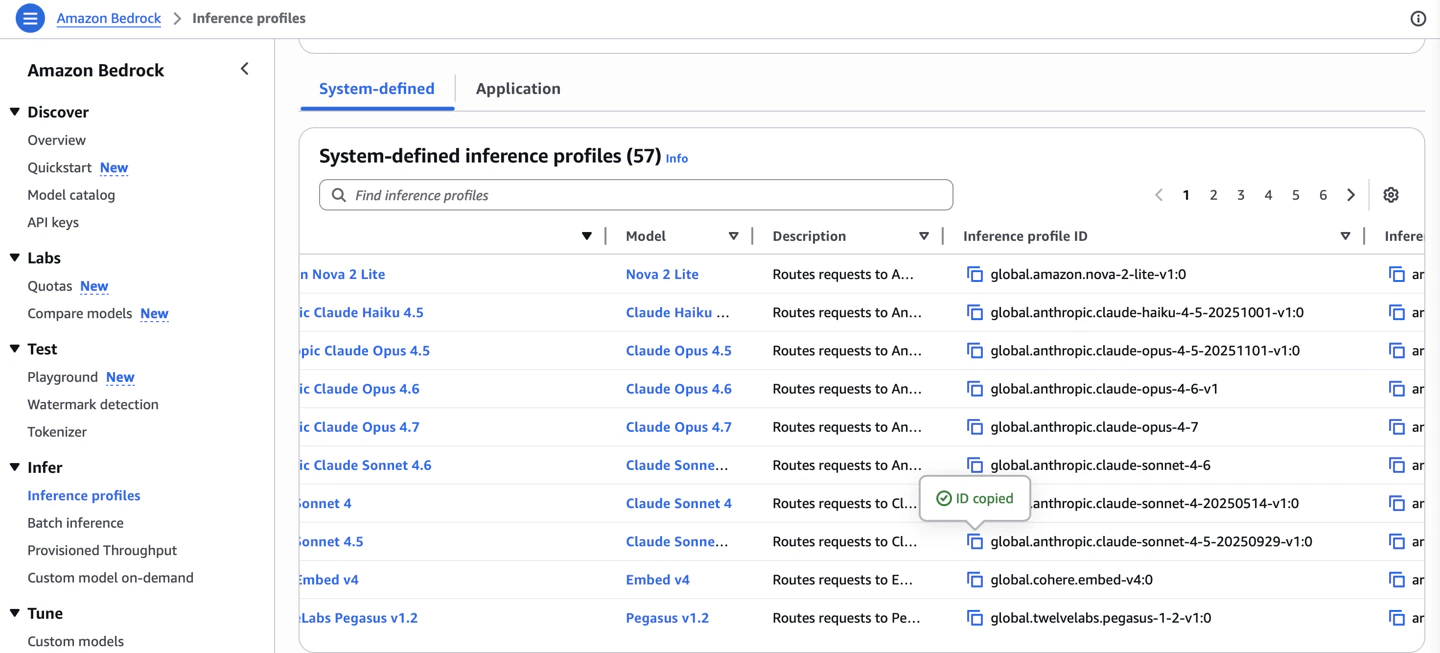Viewport: 1440px width, 653px height.
Task: Open Inference profiles in the sidebar
Action: 84,495
